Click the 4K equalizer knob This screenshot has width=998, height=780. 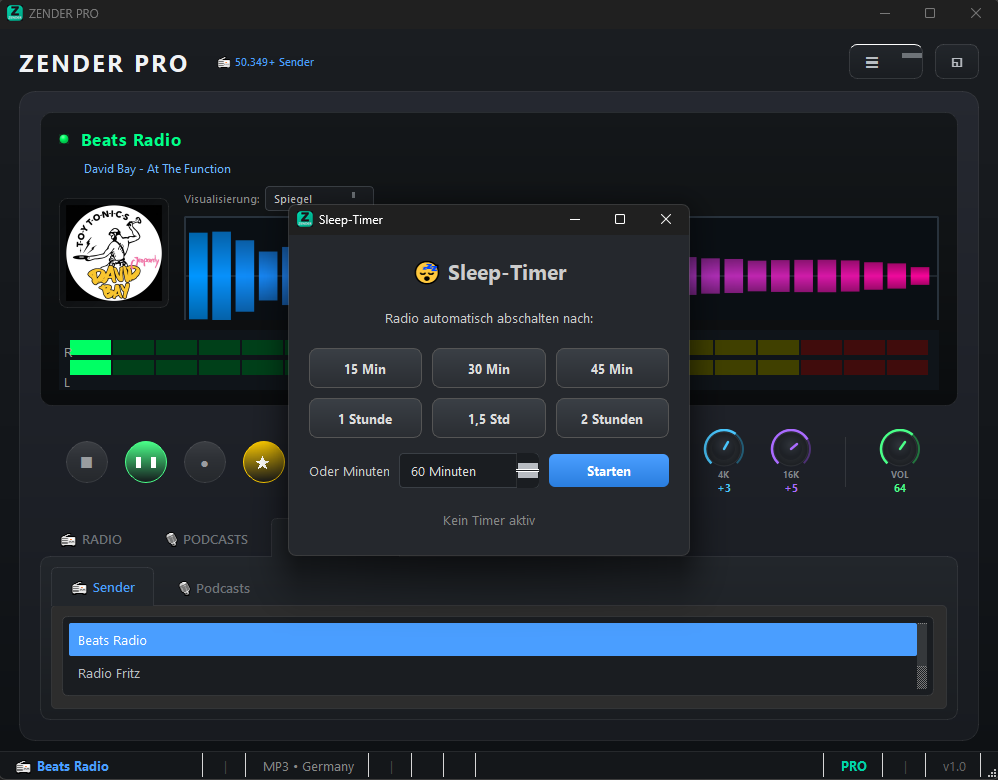tap(723, 447)
